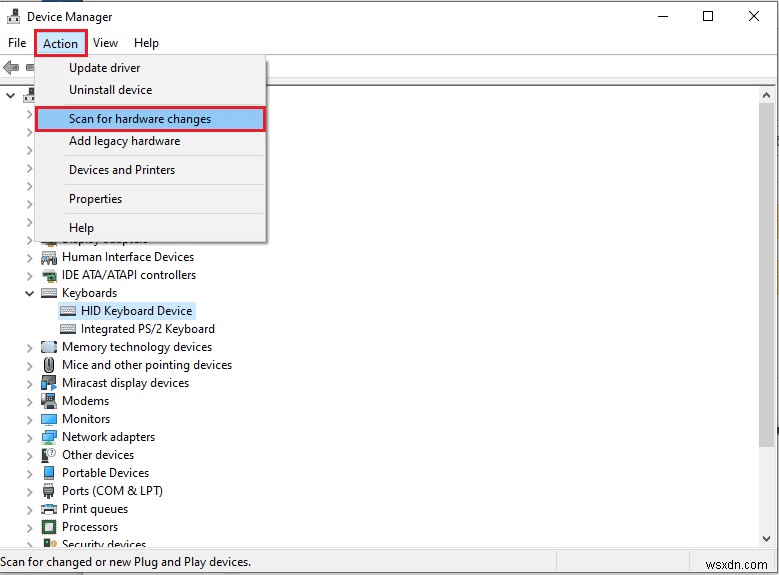Click the Human Interface Devices icon
The width and height of the screenshot is (779, 575).
pos(49,257)
